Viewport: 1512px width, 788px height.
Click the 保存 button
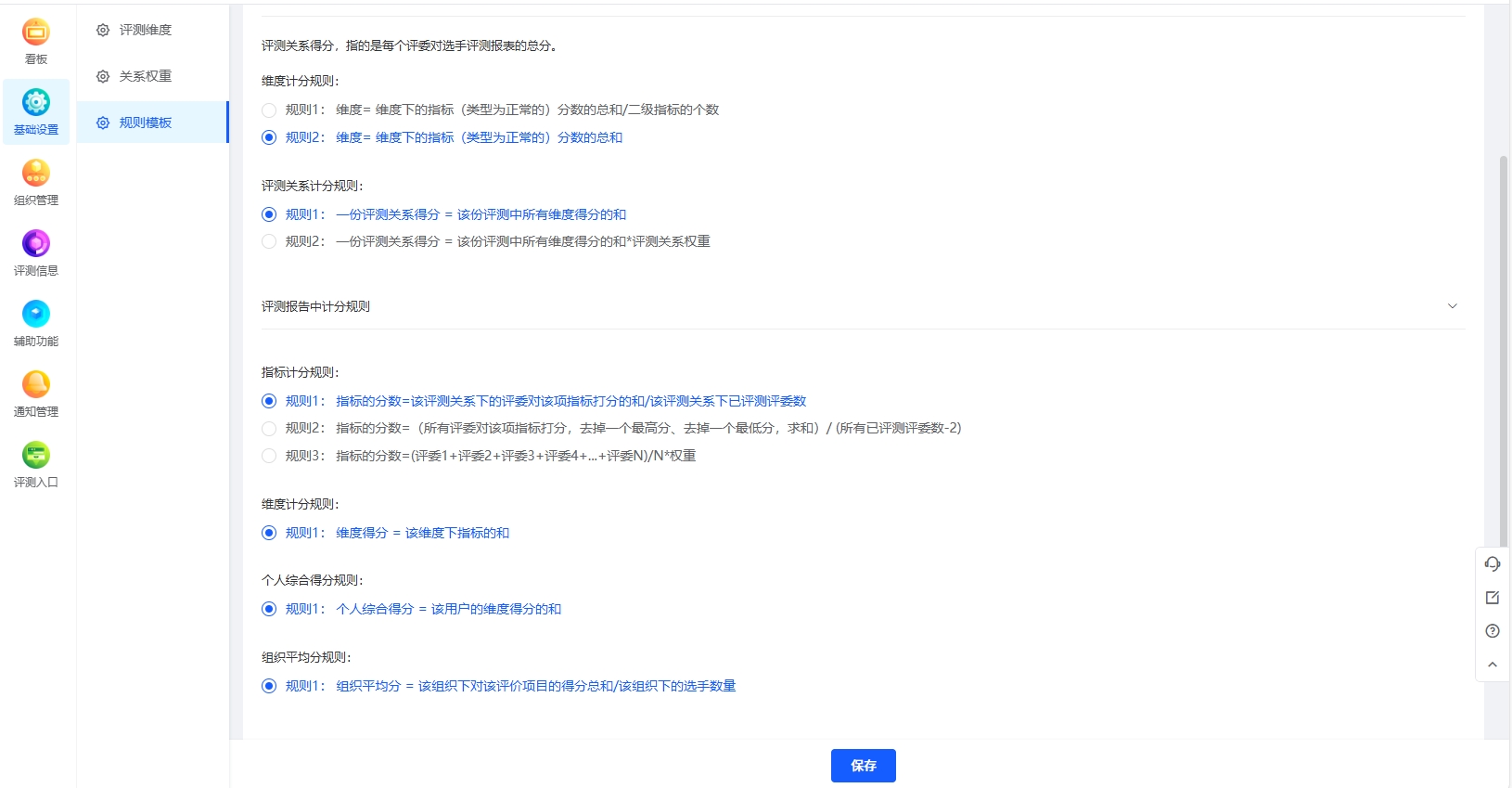[x=863, y=766]
